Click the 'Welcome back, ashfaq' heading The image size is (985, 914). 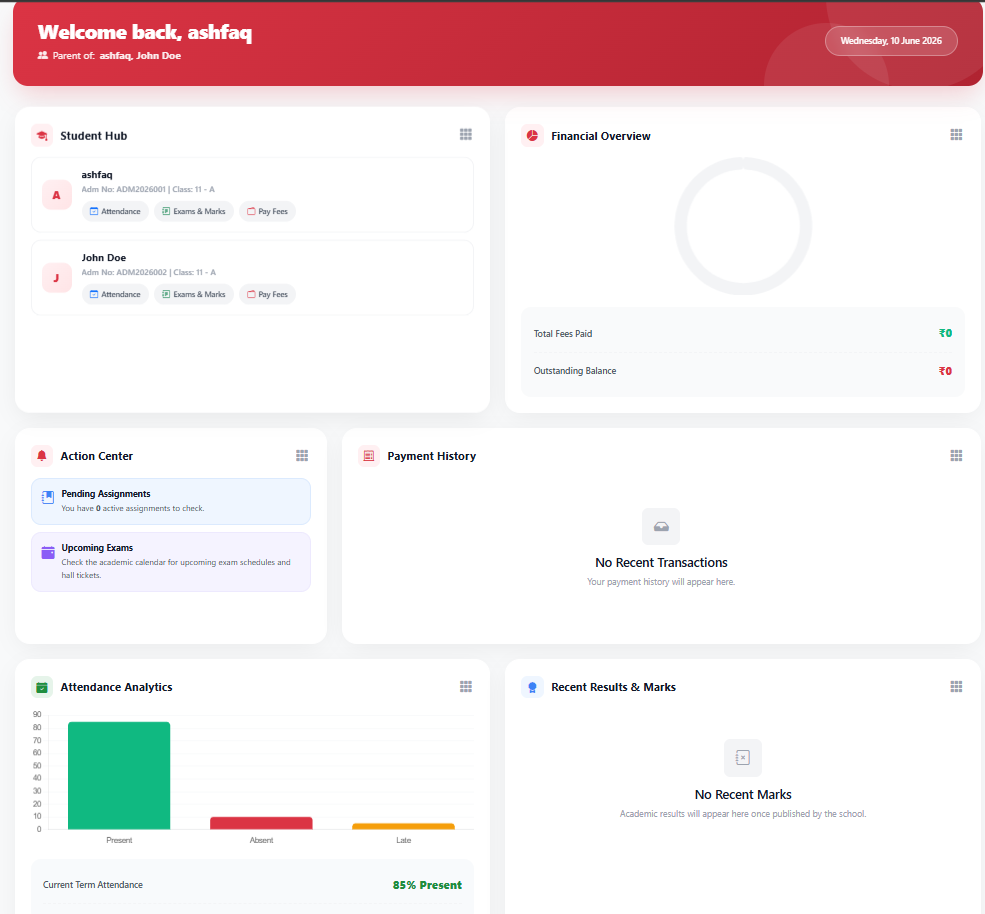point(145,32)
